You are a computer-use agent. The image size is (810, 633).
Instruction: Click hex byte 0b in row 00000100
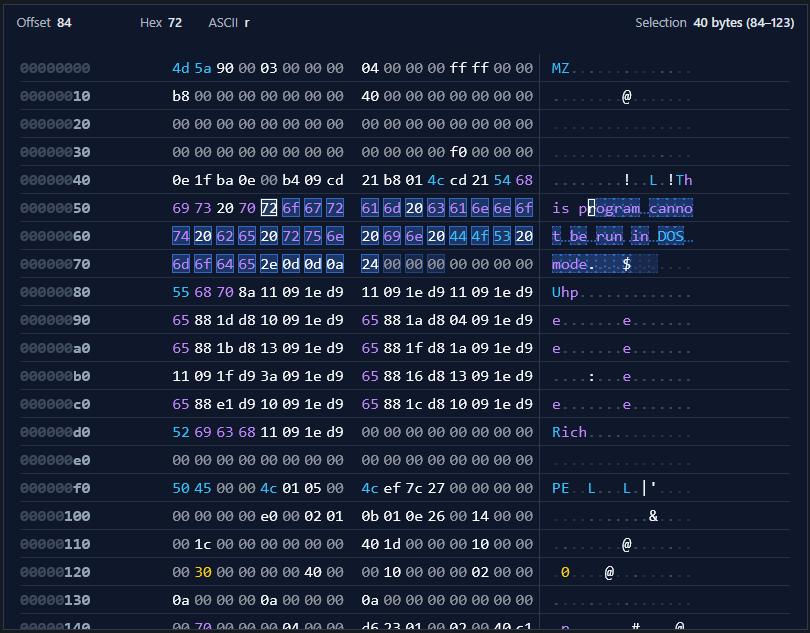[x=370, y=516]
